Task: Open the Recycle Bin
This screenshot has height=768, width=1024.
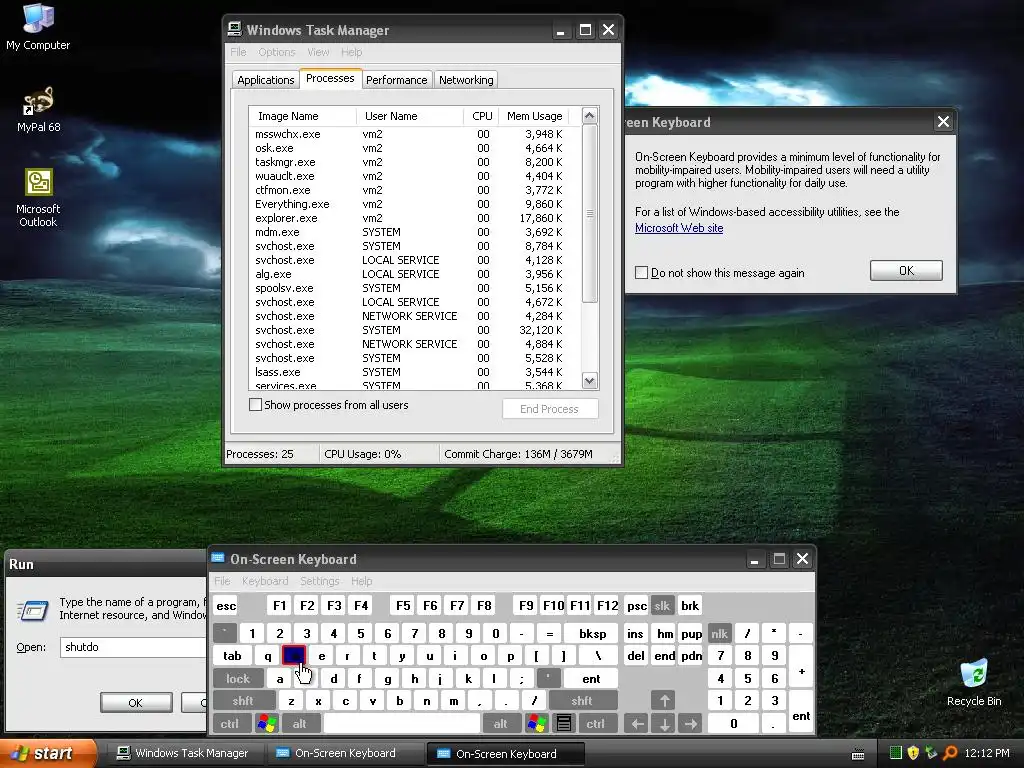Action: [974, 683]
